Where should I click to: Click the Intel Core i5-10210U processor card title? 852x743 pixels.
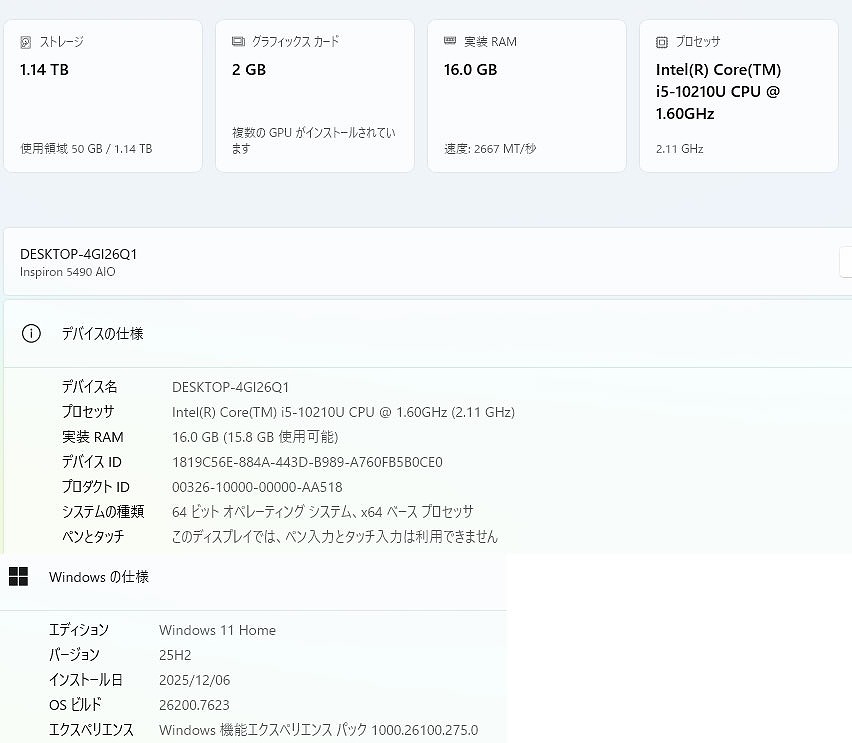click(x=718, y=92)
